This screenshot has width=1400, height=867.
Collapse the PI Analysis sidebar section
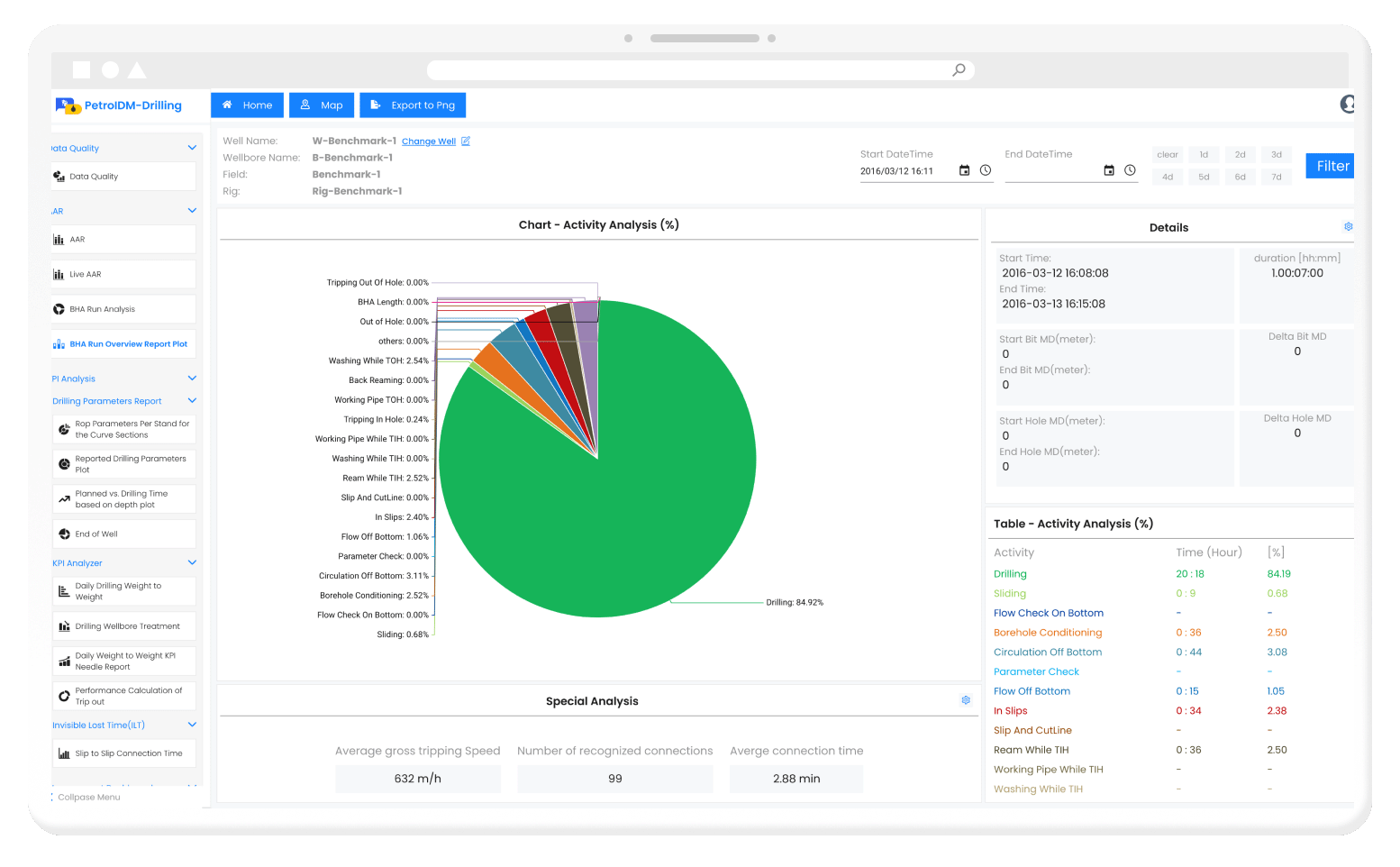pyautogui.click(x=192, y=379)
